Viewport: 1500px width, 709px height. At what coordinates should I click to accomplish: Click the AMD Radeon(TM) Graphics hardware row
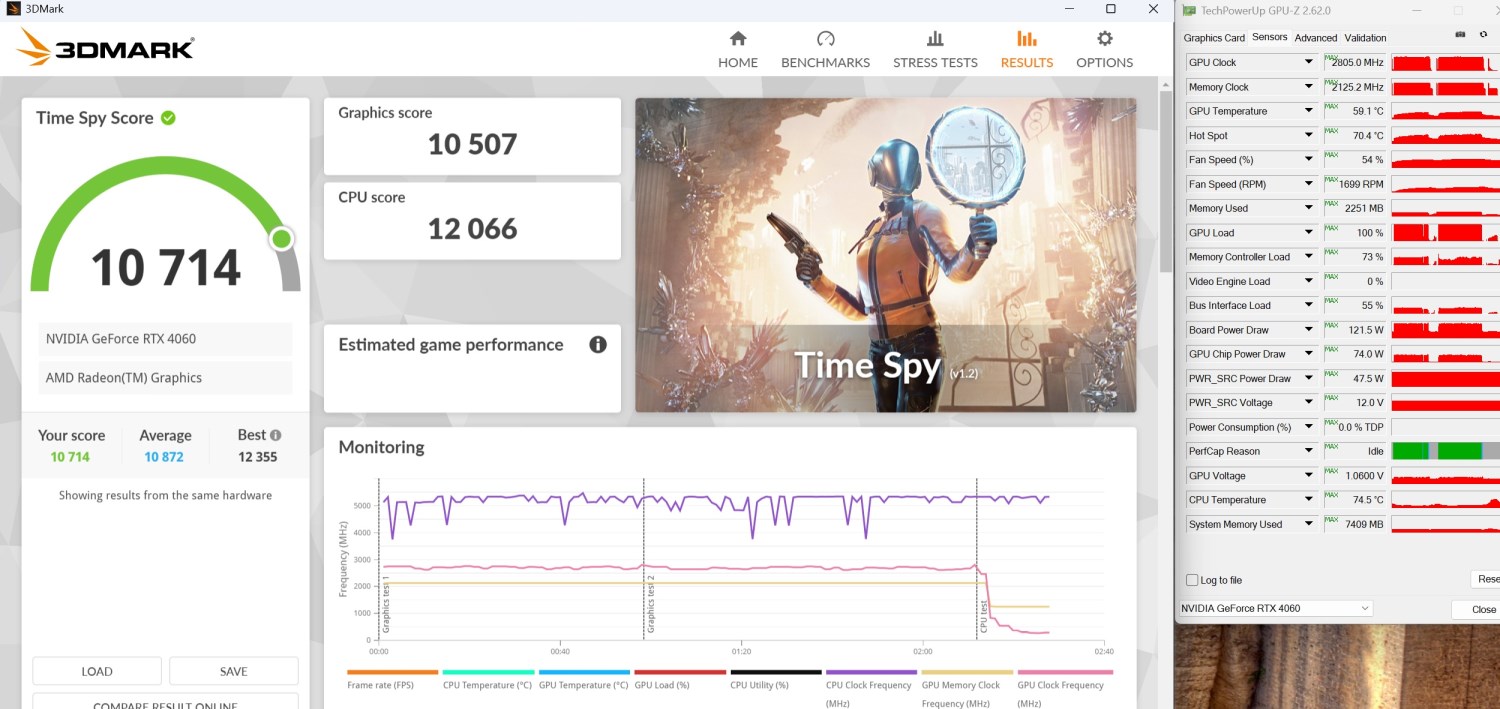point(165,378)
